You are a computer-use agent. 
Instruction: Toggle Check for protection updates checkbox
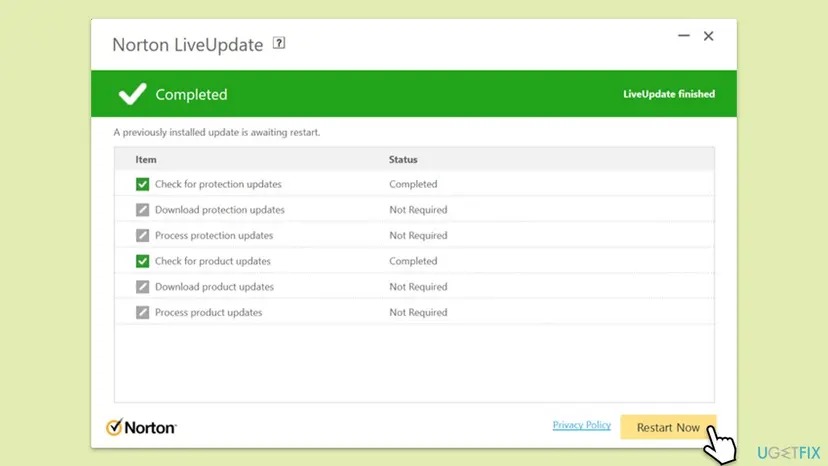pos(142,184)
